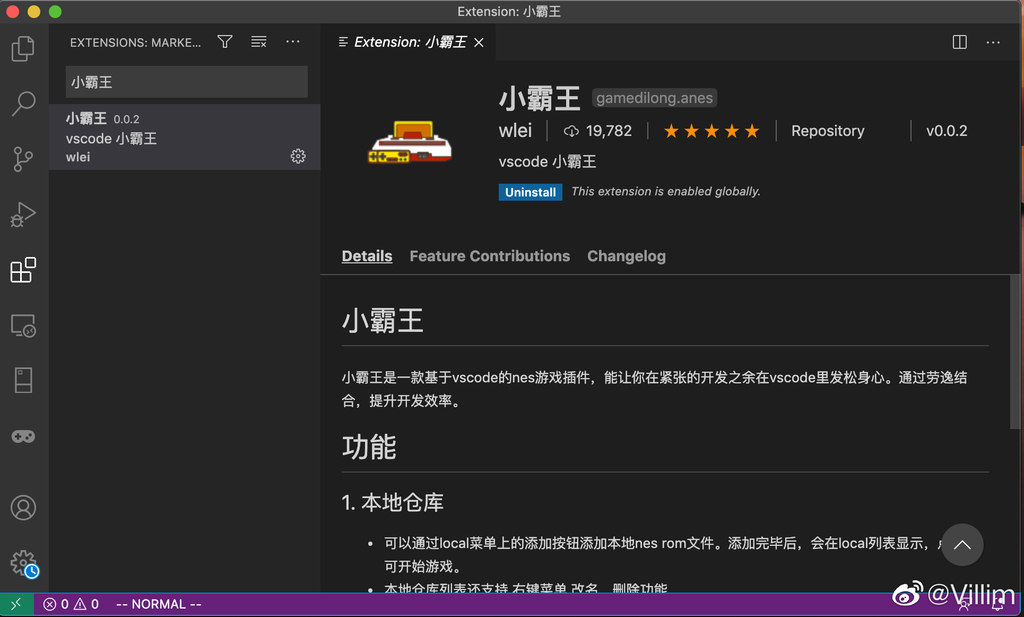Open the notebook-style icon in activity bar
The image size is (1024, 617).
pos(24,380)
